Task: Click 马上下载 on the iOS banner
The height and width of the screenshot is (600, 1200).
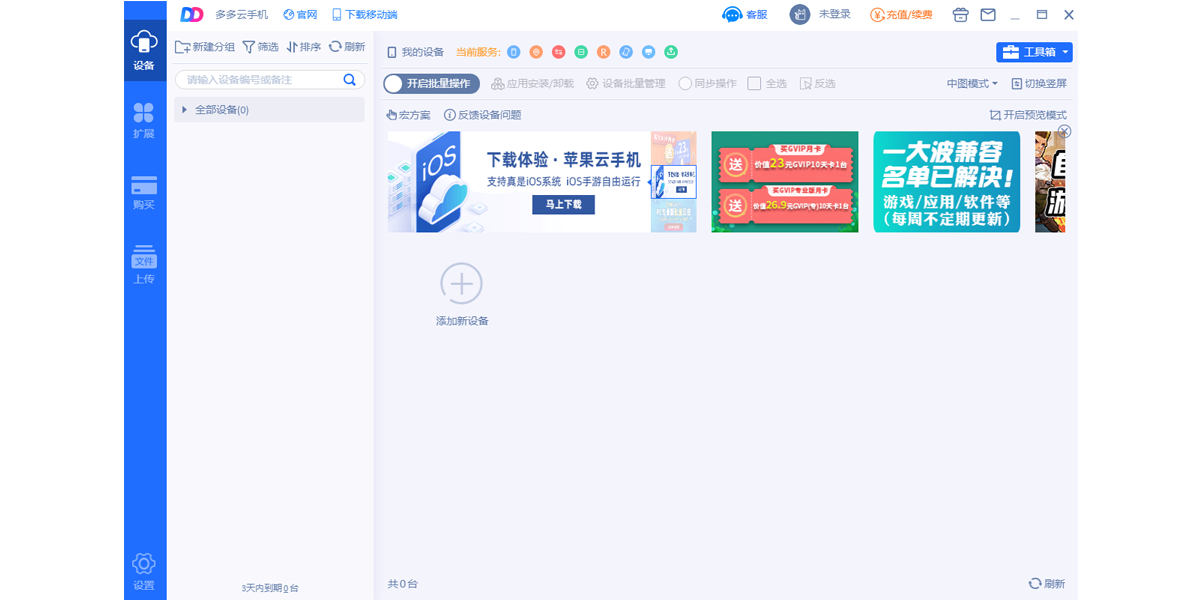Action: pyautogui.click(x=563, y=204)
